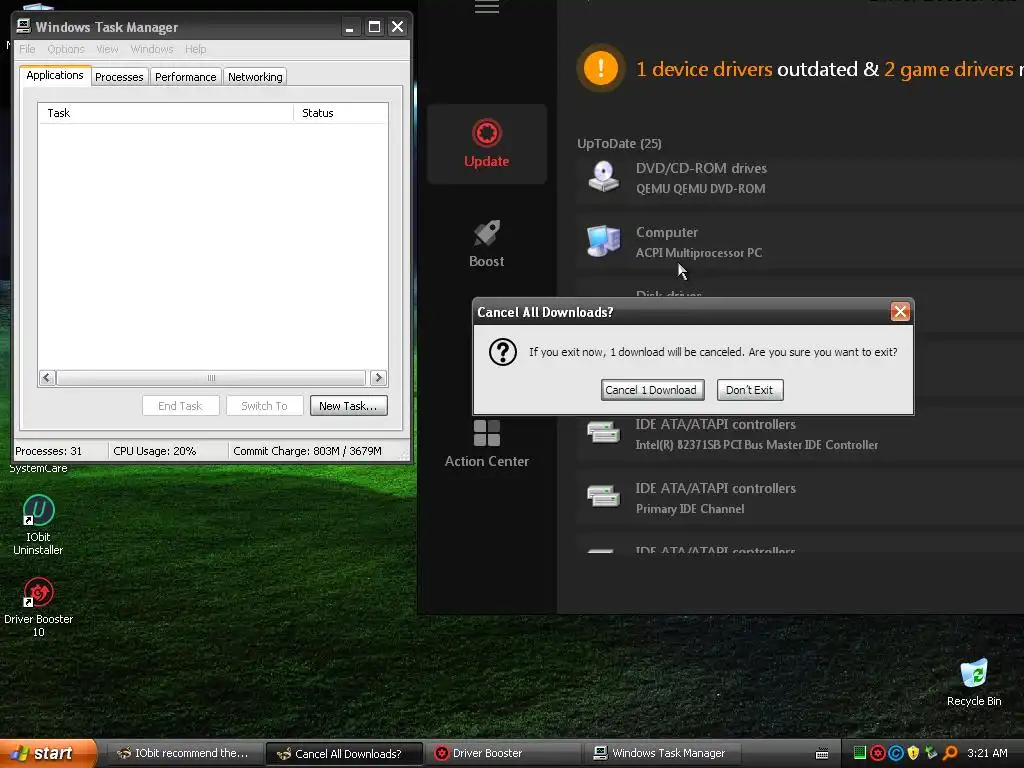
Task: Open the Recycle Bin
Action: pos(974,682)
